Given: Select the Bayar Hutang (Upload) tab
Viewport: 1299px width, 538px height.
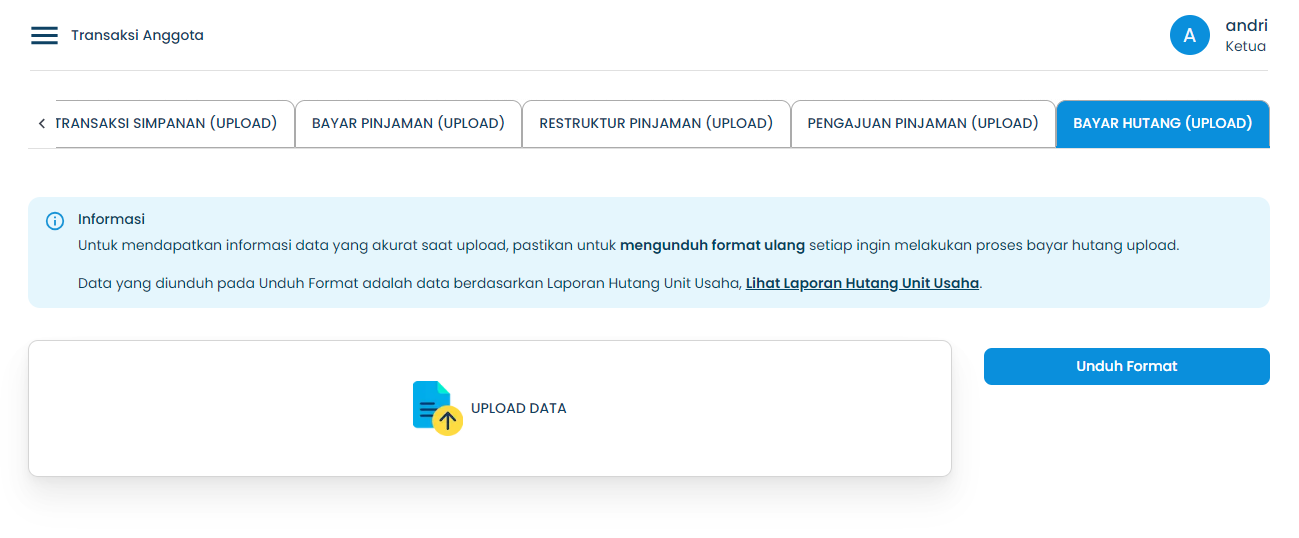Looking at the screenshot, I should click(1163, 124).
